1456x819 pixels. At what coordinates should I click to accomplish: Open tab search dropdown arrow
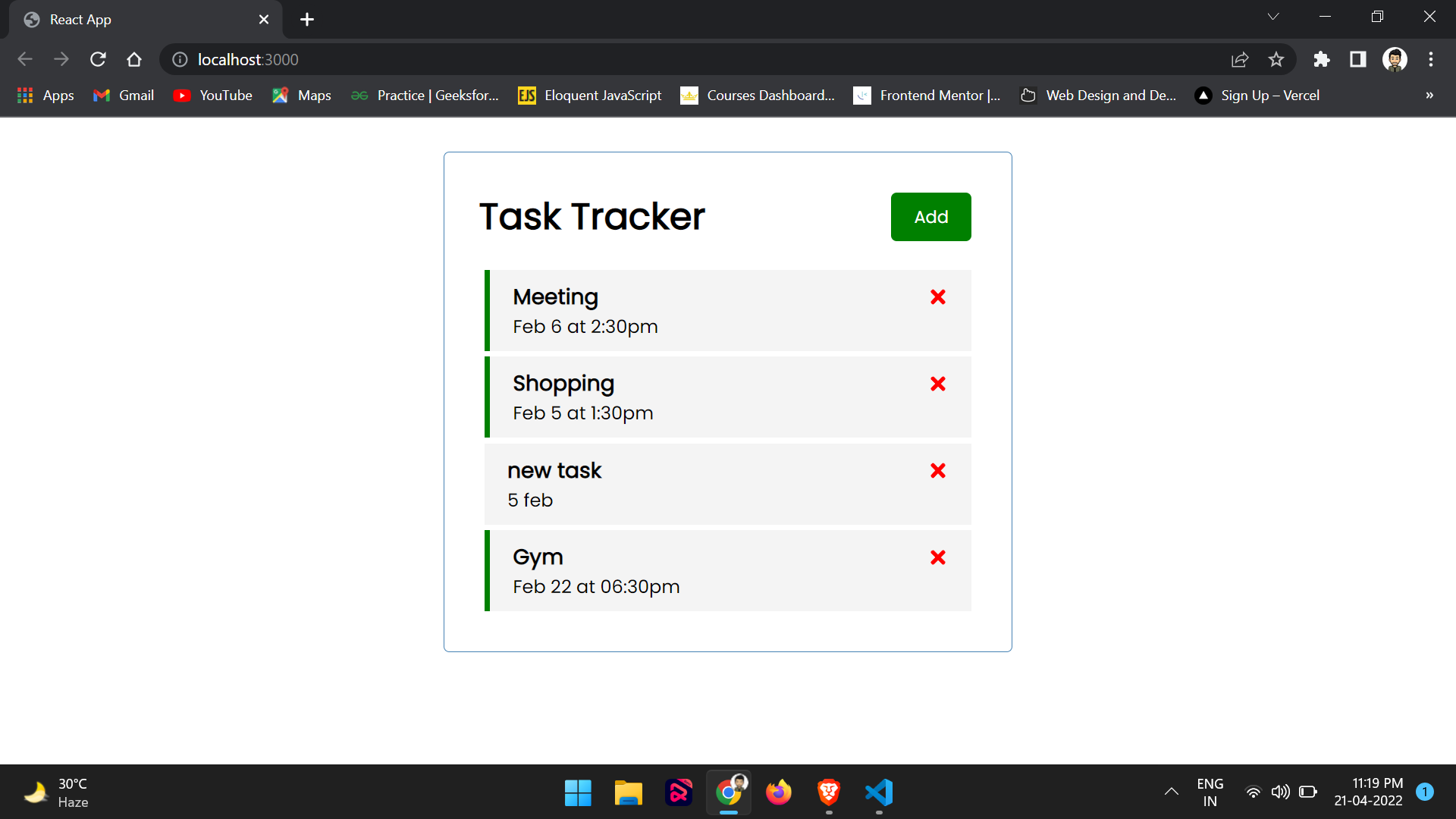(x=1273, y=17)
